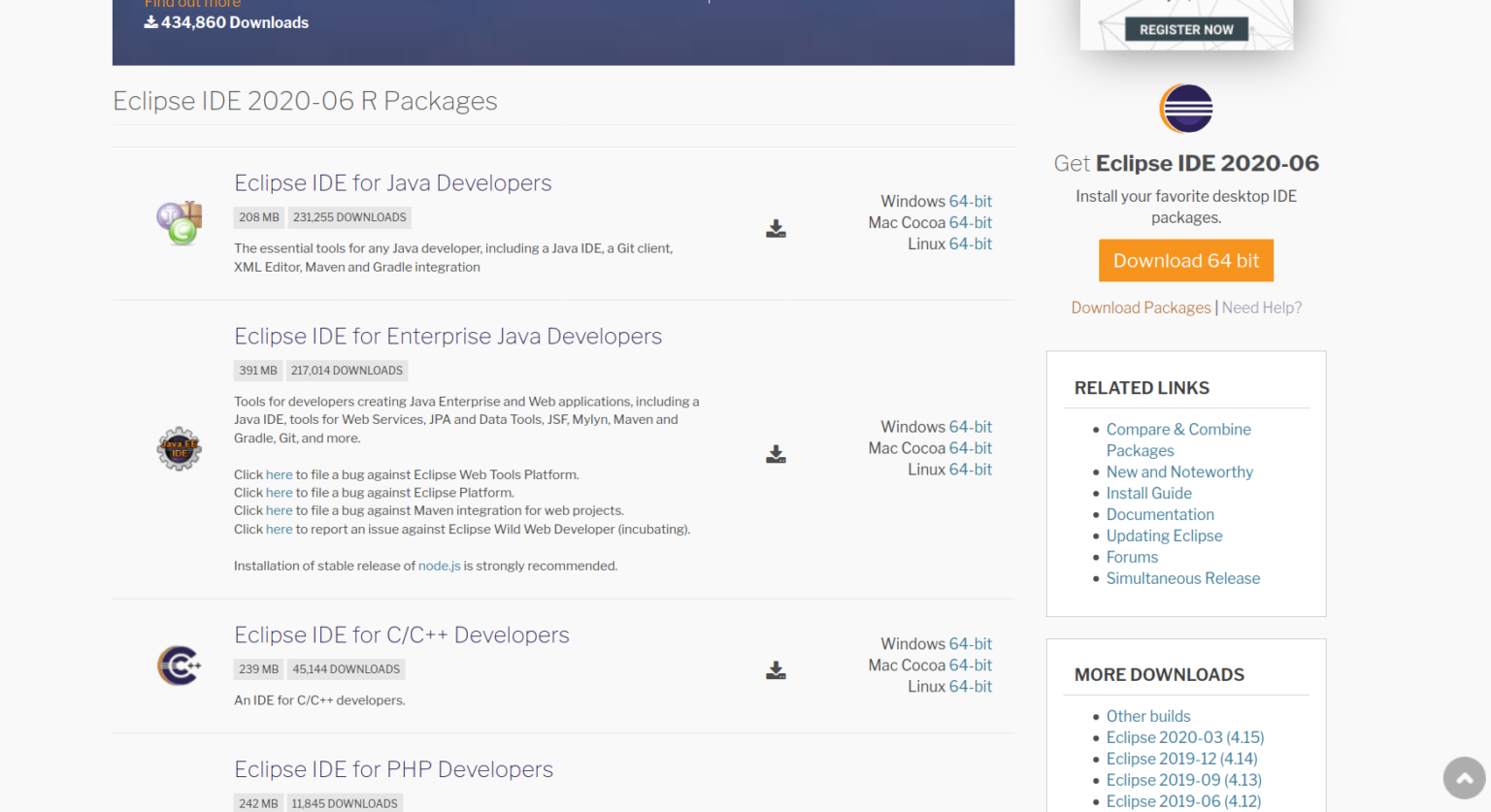Select Windows 64-bit for Java Developers

(970, 202)
